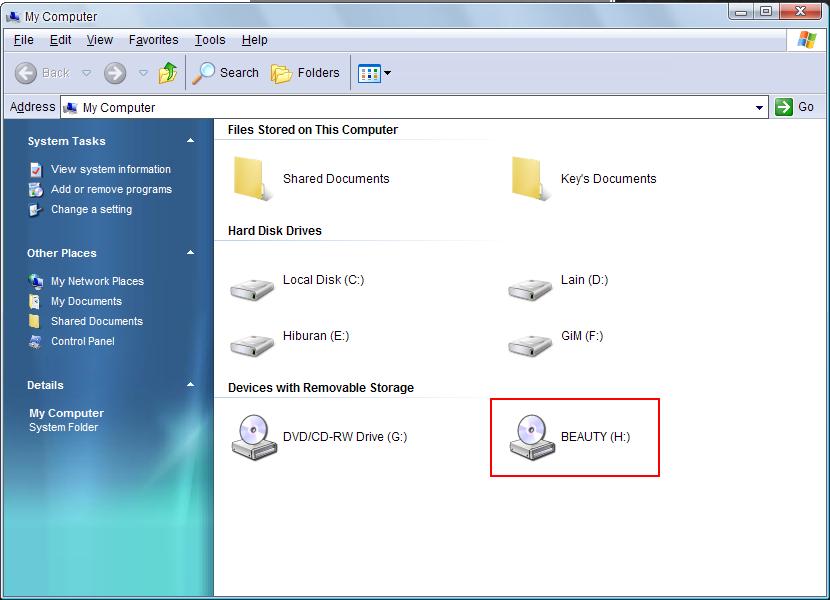Viewport: 830px width, 600px height.
Task: Open My Documents in Other Places
Action: point(86,301)
